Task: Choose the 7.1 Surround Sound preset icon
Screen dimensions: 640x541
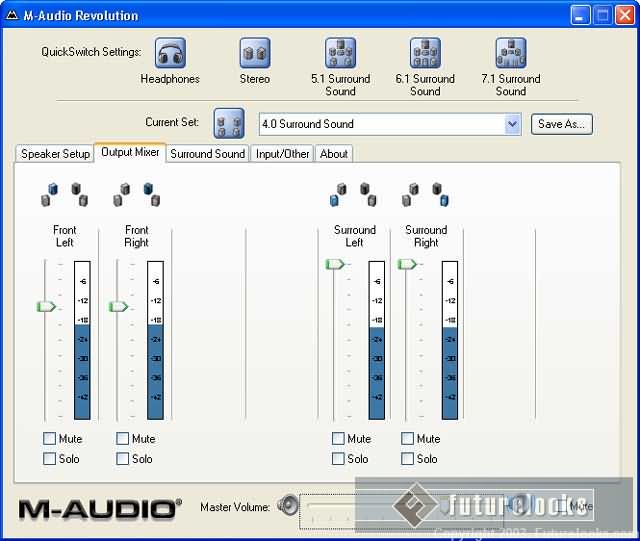Action: coord(511,53)
